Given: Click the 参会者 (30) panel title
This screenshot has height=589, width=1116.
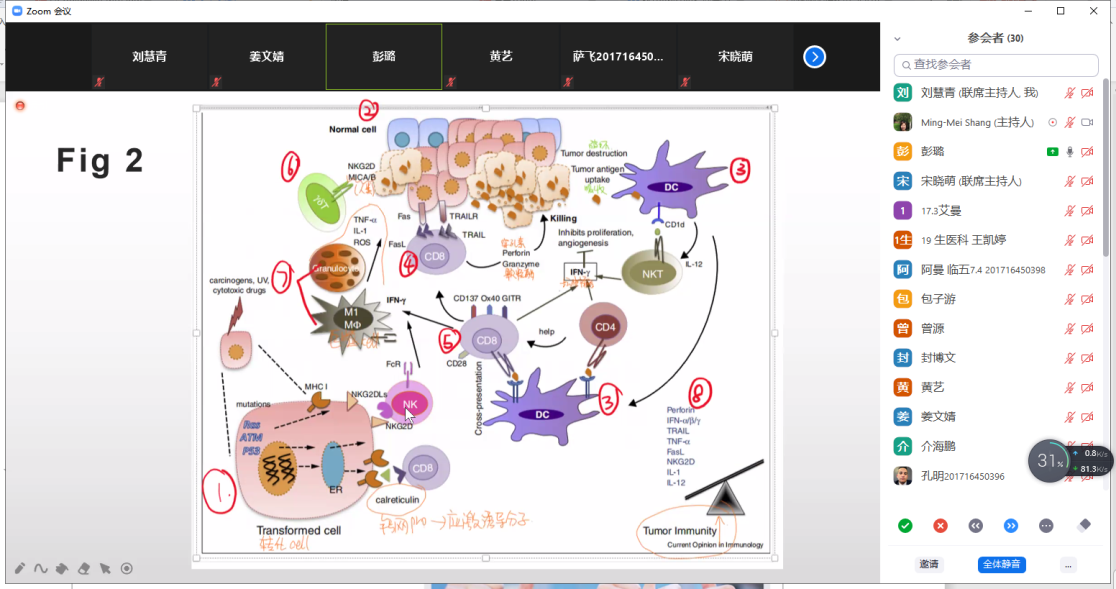Looking at the screenshot, I should click(995, 38).
